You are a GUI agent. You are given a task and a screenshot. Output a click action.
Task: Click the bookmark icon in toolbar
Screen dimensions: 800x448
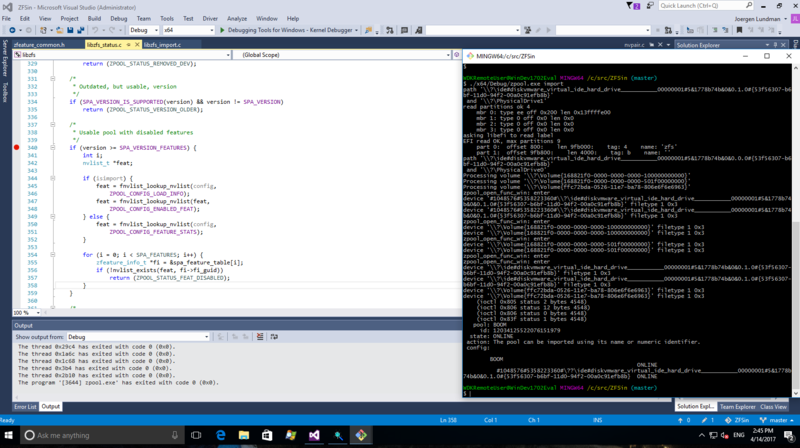(x=739, y=30)
